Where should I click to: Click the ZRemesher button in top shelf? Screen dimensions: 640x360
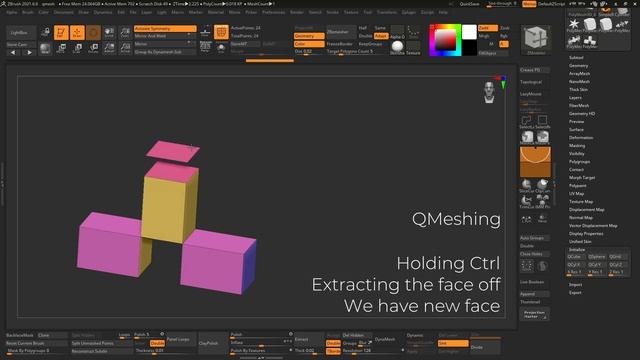(341, 32)
